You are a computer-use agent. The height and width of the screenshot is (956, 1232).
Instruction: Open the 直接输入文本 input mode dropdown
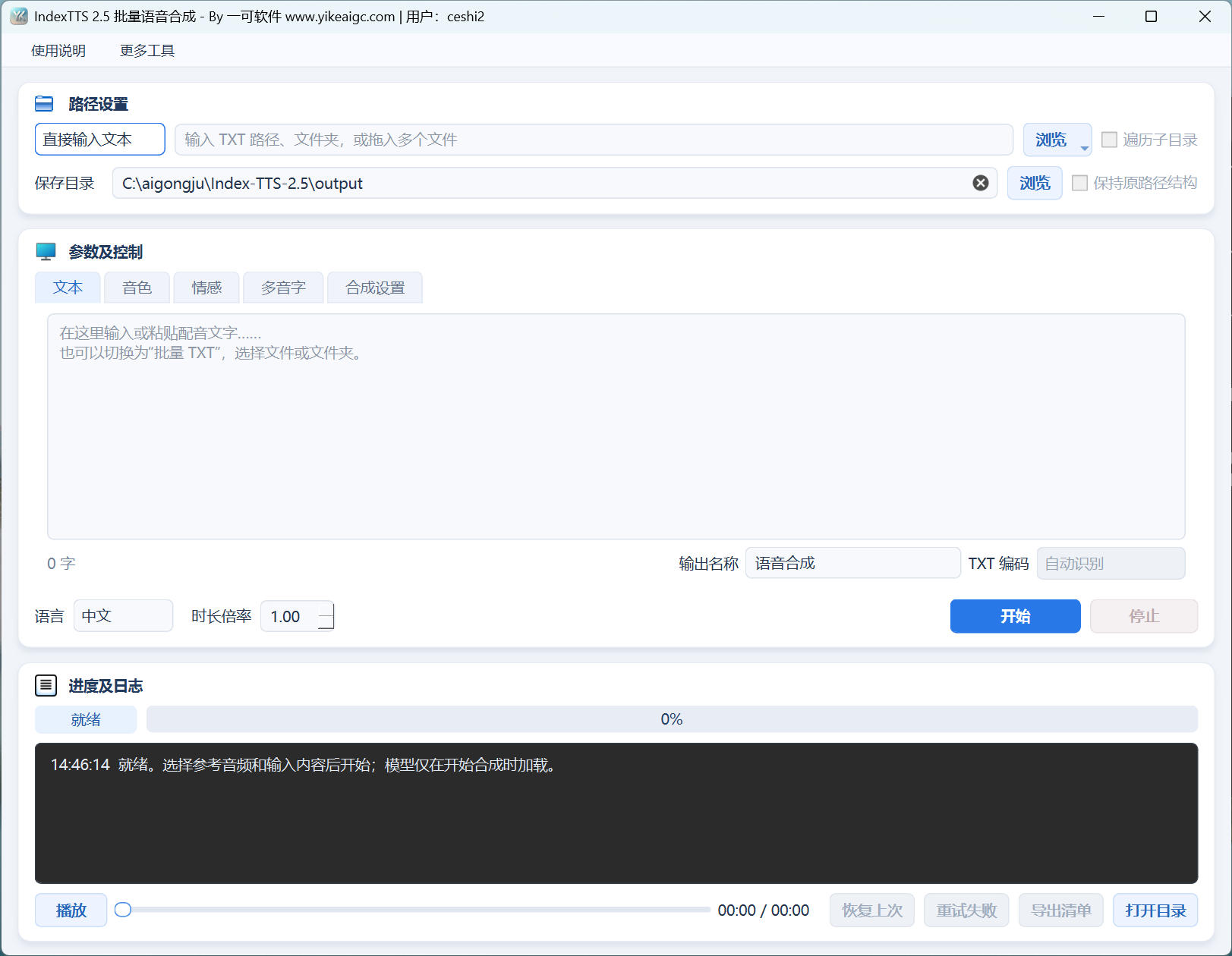point(100,140)
